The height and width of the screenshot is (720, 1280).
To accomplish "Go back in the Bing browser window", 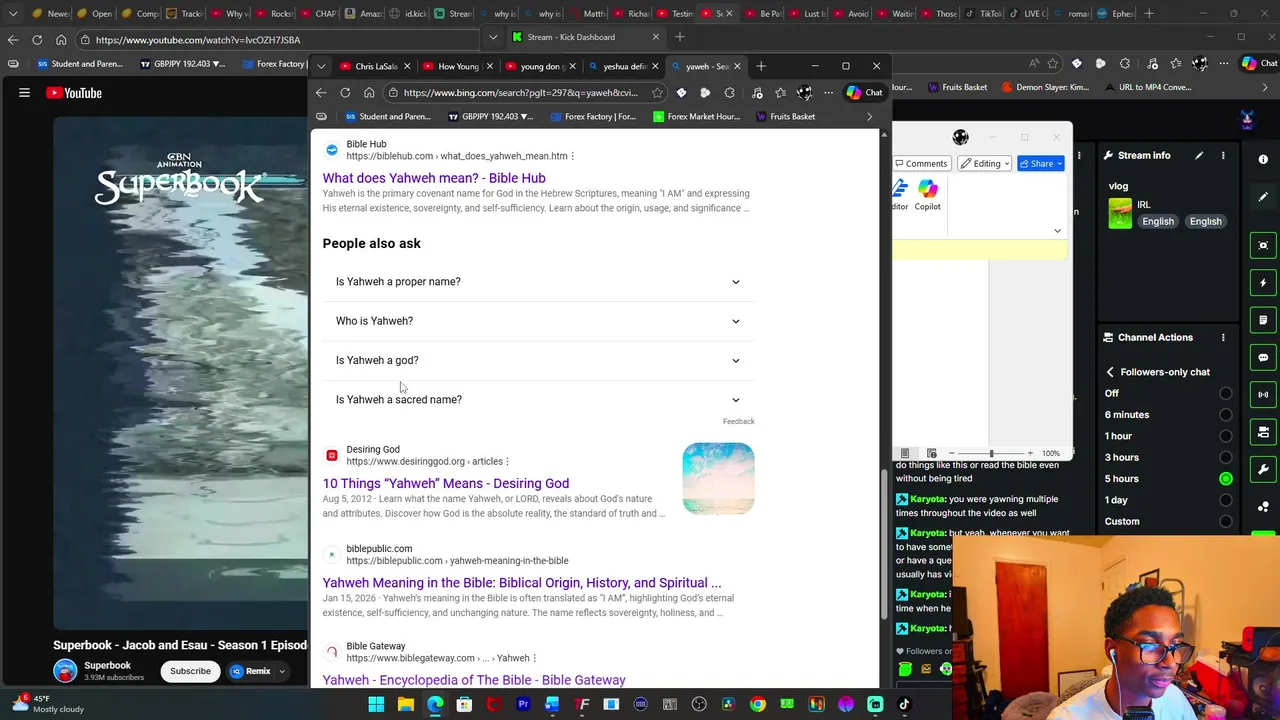I will pyautogui.click(x=321, y=93).
